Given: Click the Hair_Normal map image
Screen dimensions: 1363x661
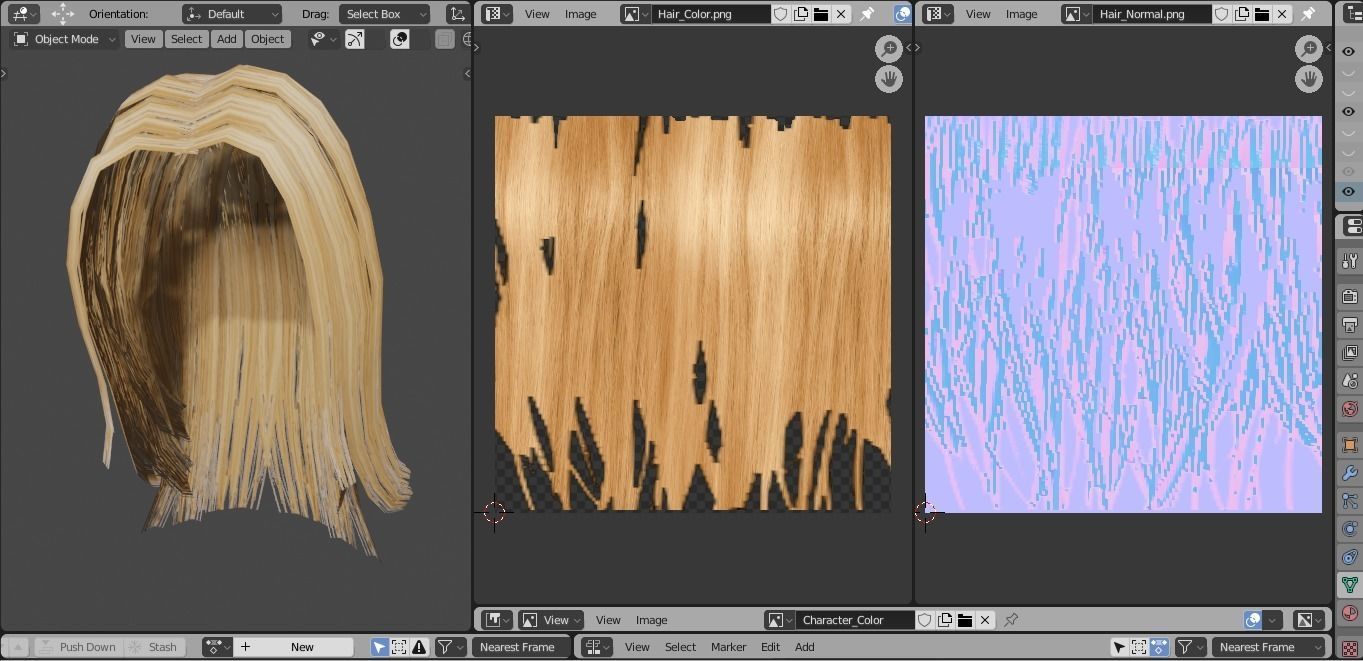Looking at the screenshot, I should tap(1123, 314).
